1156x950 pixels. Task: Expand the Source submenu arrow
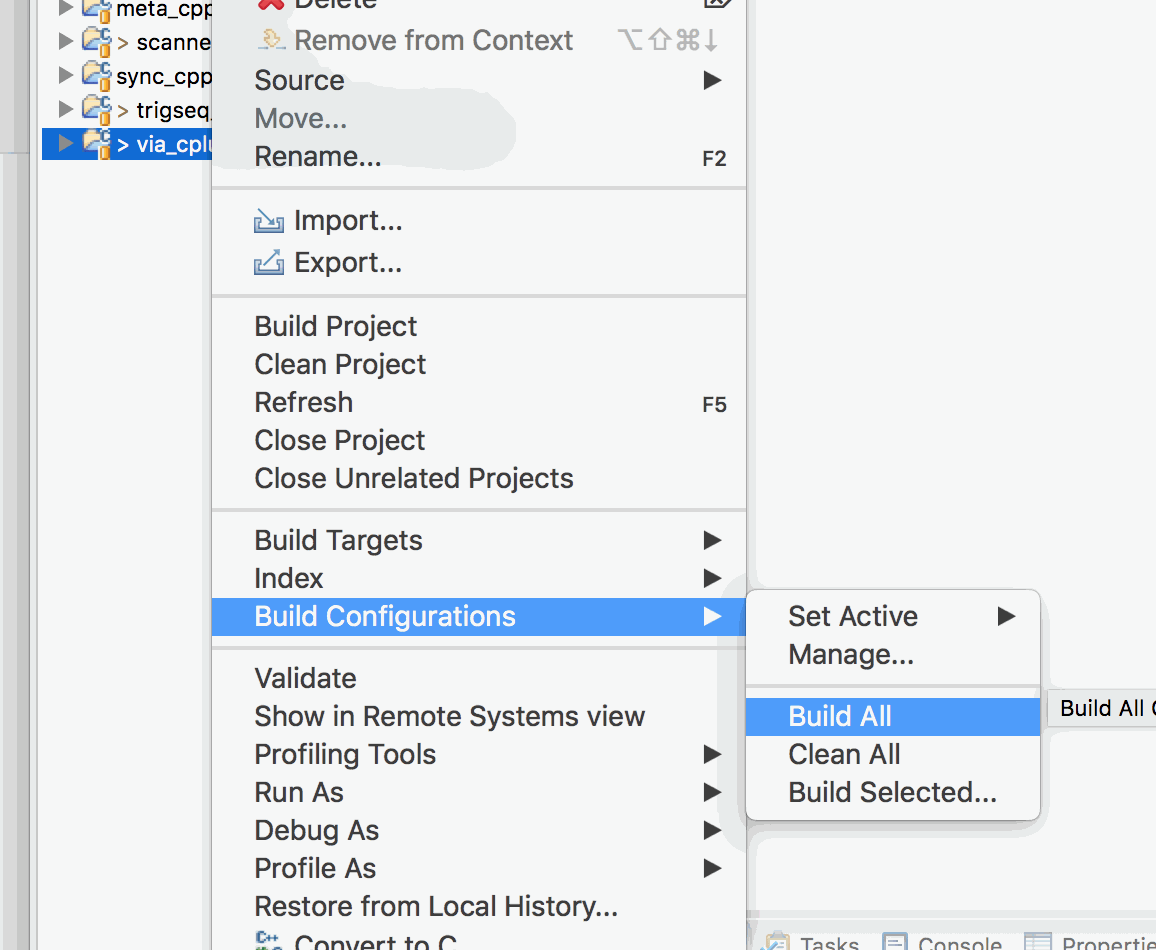(x=712, y=80)
